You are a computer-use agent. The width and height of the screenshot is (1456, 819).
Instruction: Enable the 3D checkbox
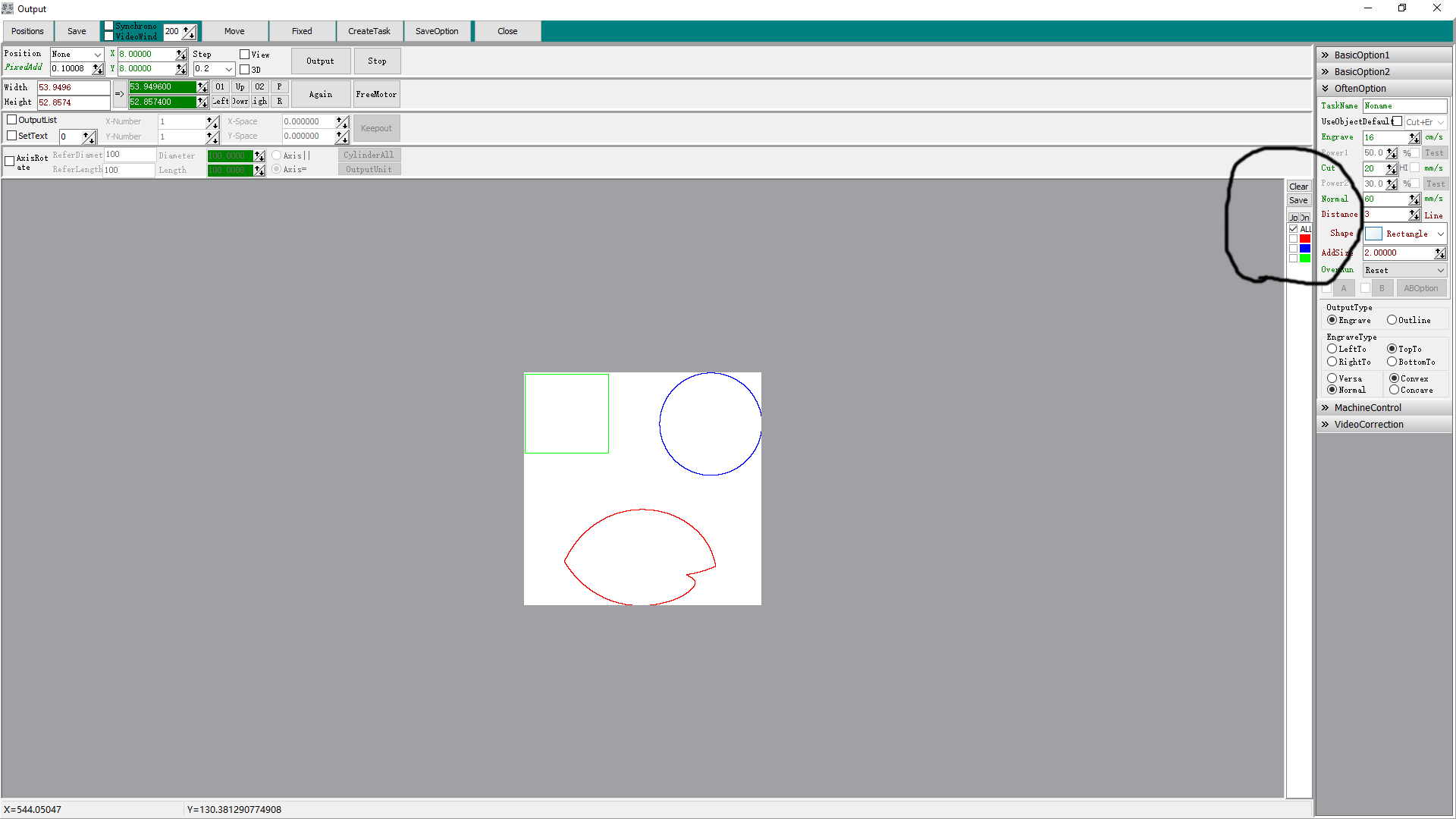pos(245,70)
